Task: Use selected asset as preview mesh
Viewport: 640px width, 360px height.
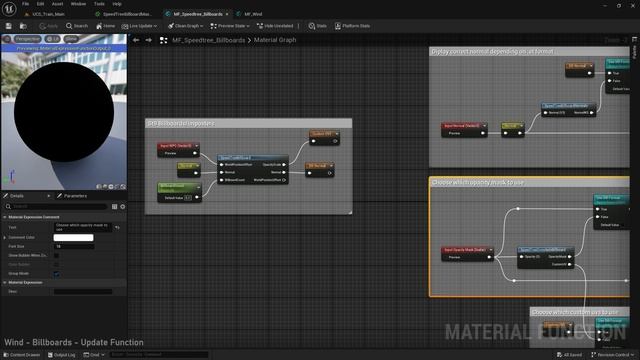Action: point(123,187)
